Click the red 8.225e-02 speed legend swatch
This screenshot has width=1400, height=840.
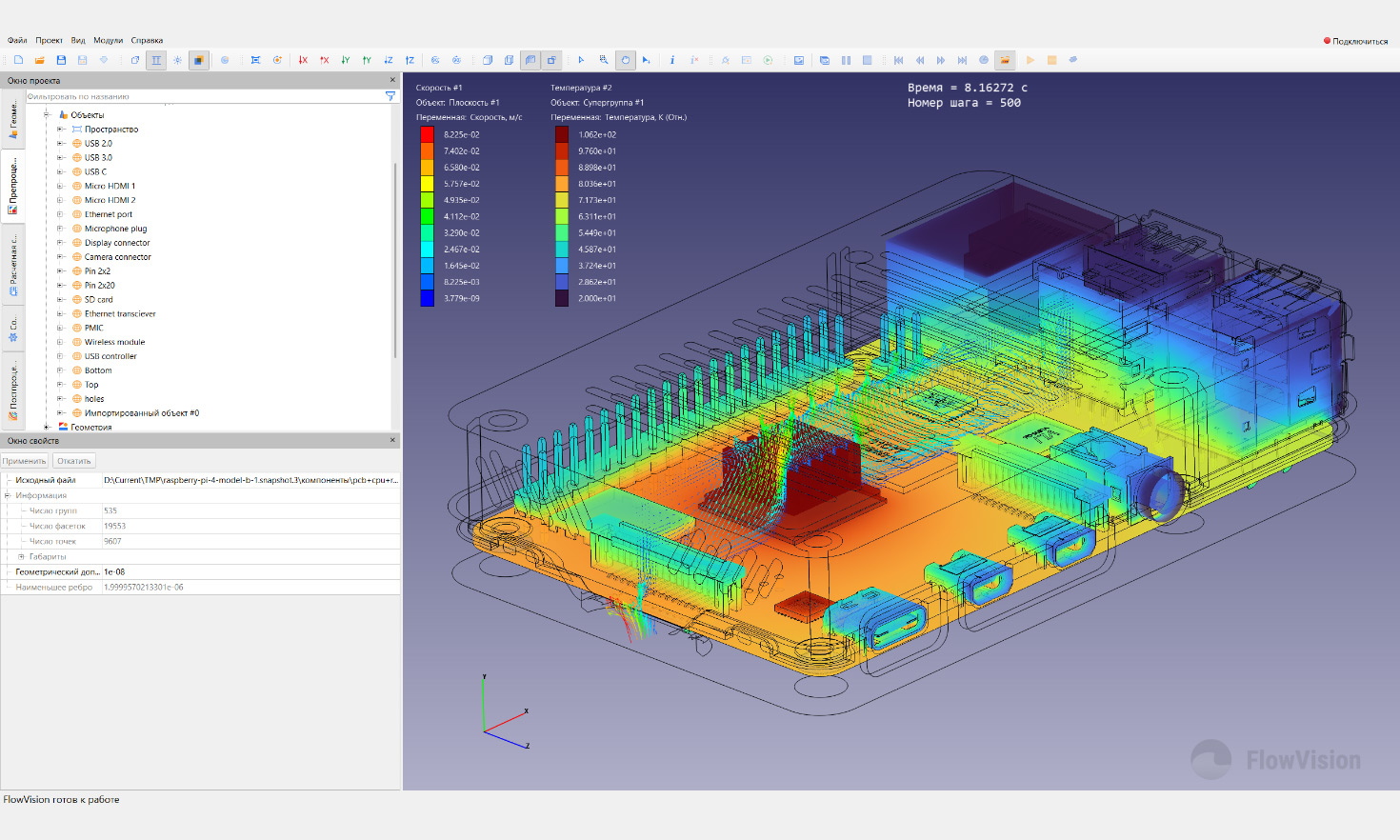tap(427, 134)
